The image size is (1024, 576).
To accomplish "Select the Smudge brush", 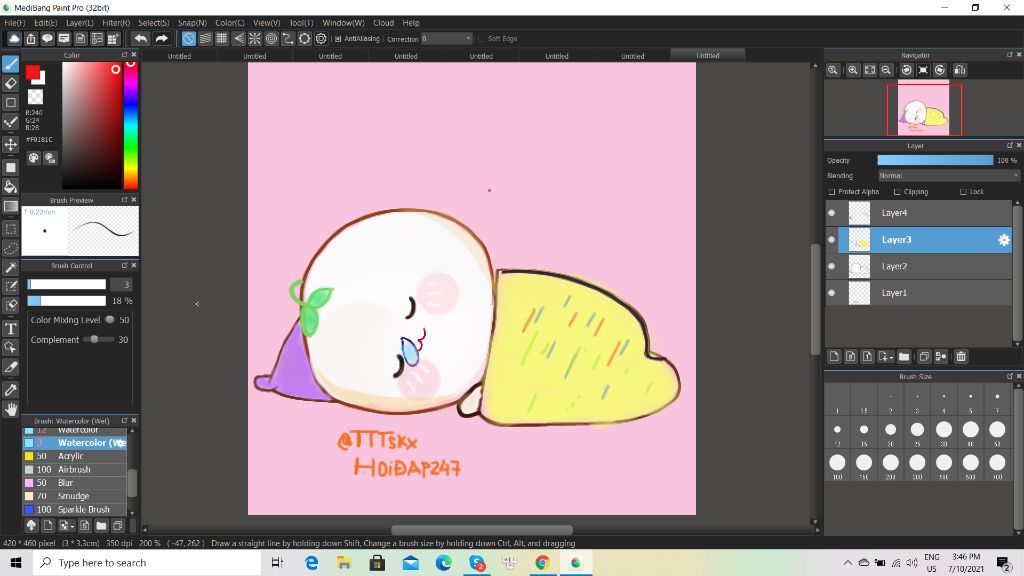I will [x=75, y=496].
